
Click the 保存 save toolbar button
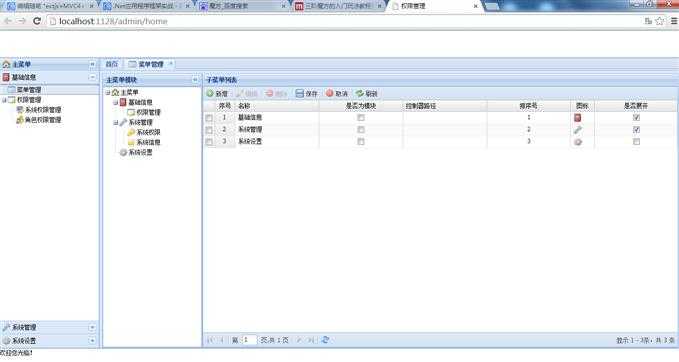pos(306,94)
